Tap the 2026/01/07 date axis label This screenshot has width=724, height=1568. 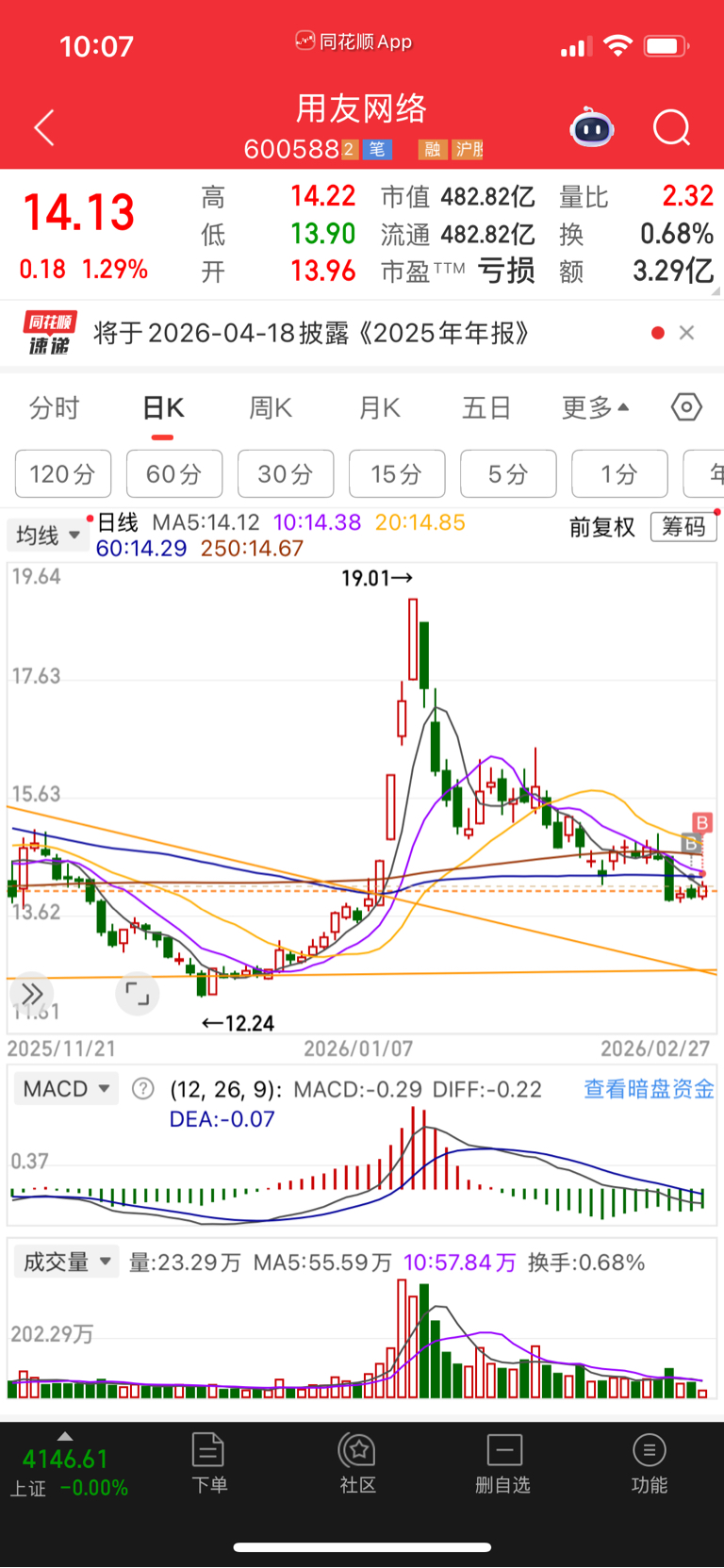click(x=358, y=1048)
